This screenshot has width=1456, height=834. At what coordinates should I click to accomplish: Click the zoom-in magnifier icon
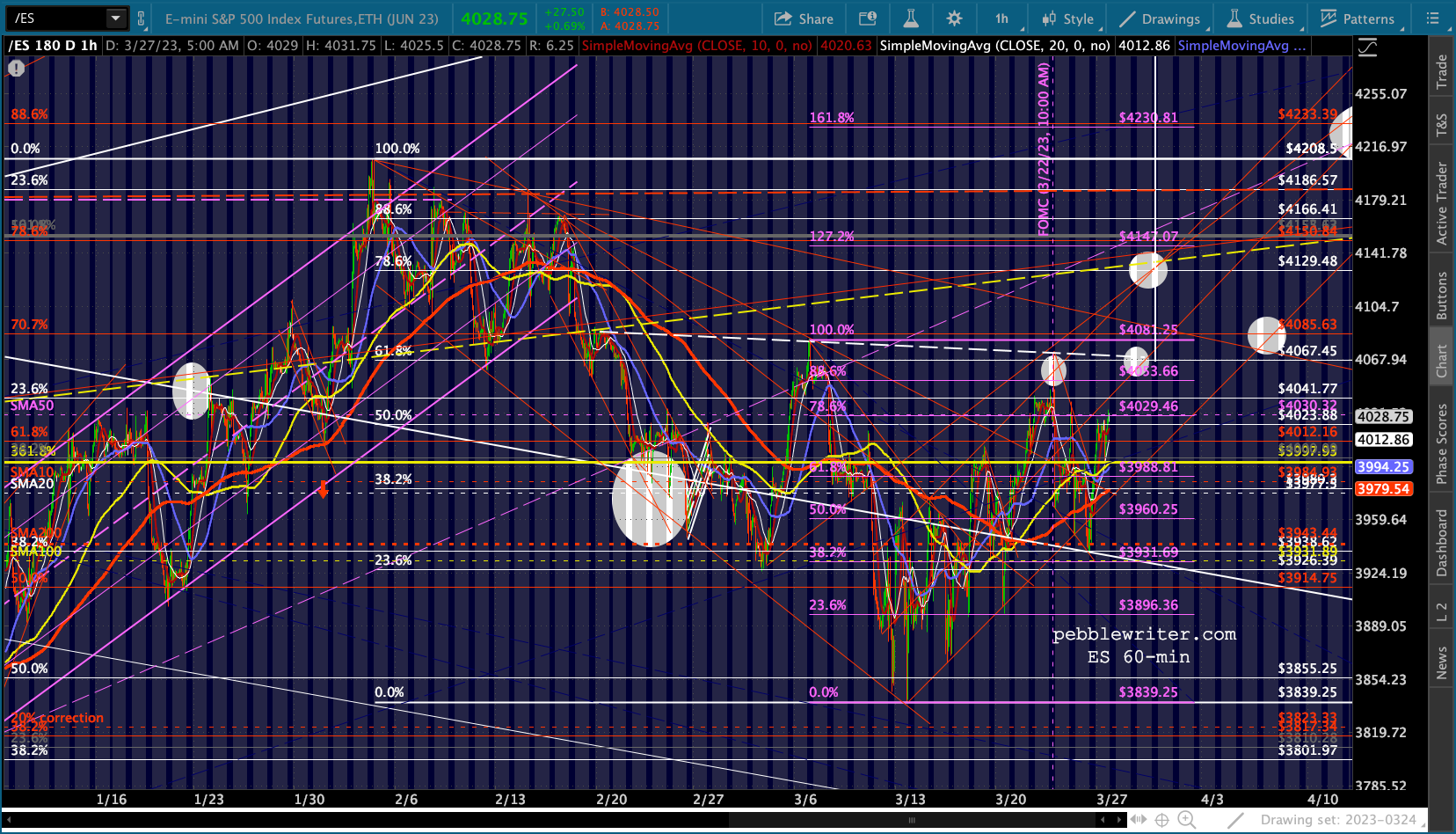(1186, 820)
